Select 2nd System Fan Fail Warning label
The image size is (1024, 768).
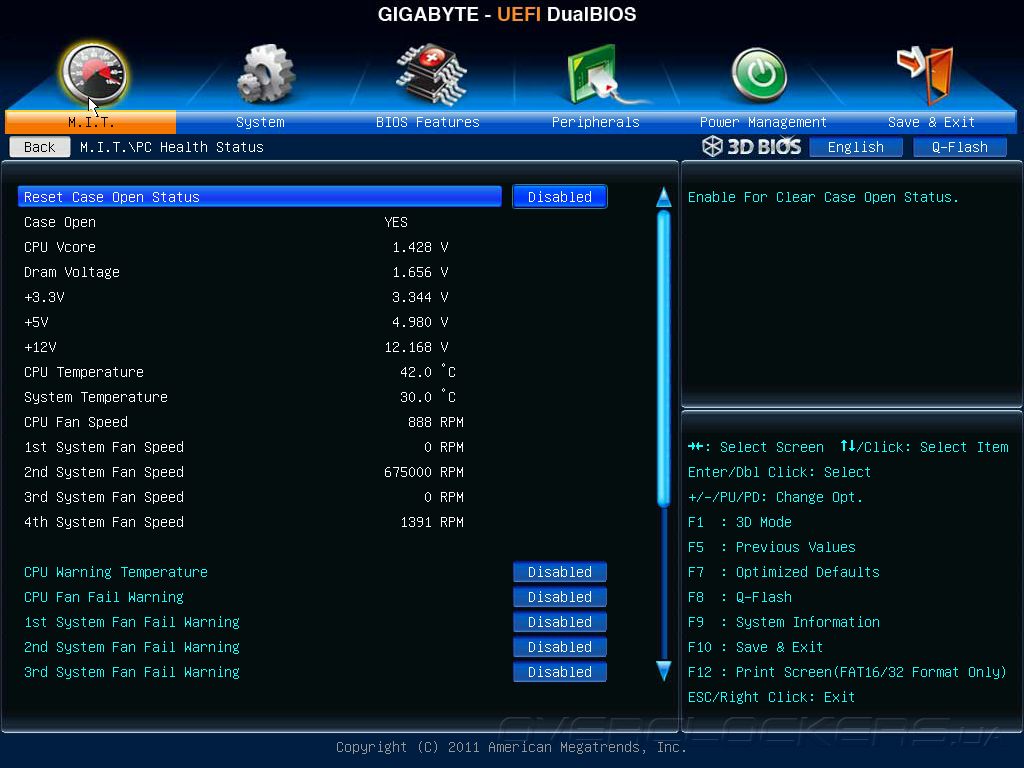point(132,647)
